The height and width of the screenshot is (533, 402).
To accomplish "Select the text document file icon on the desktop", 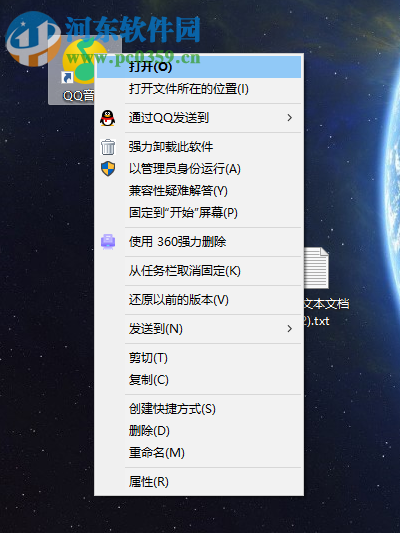I will pos(316,268).
